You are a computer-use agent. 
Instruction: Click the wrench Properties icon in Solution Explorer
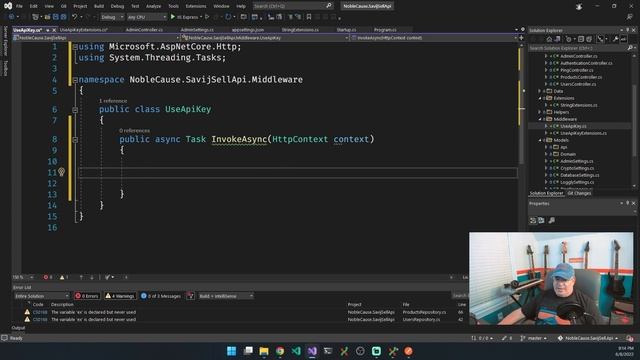pos(615,39)
